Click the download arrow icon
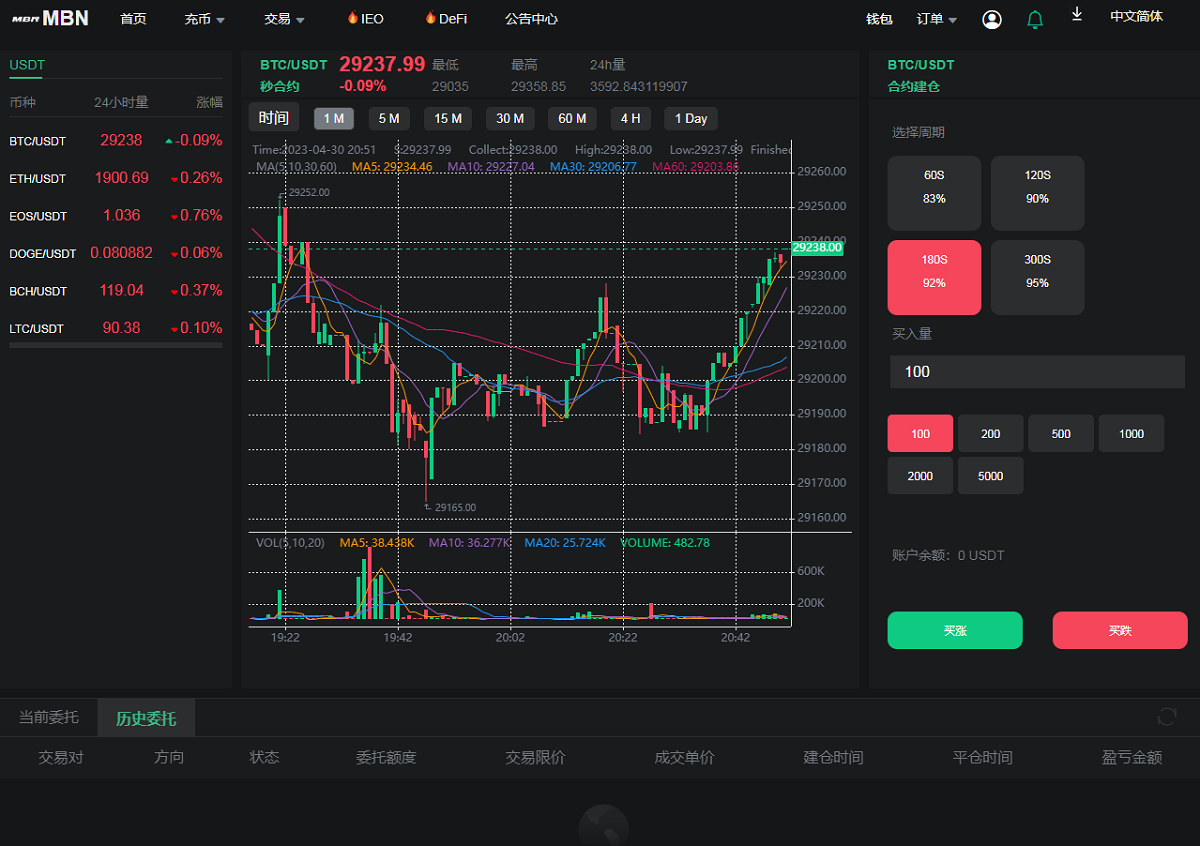1200x846 pixels. click(x=1077, y=14)
